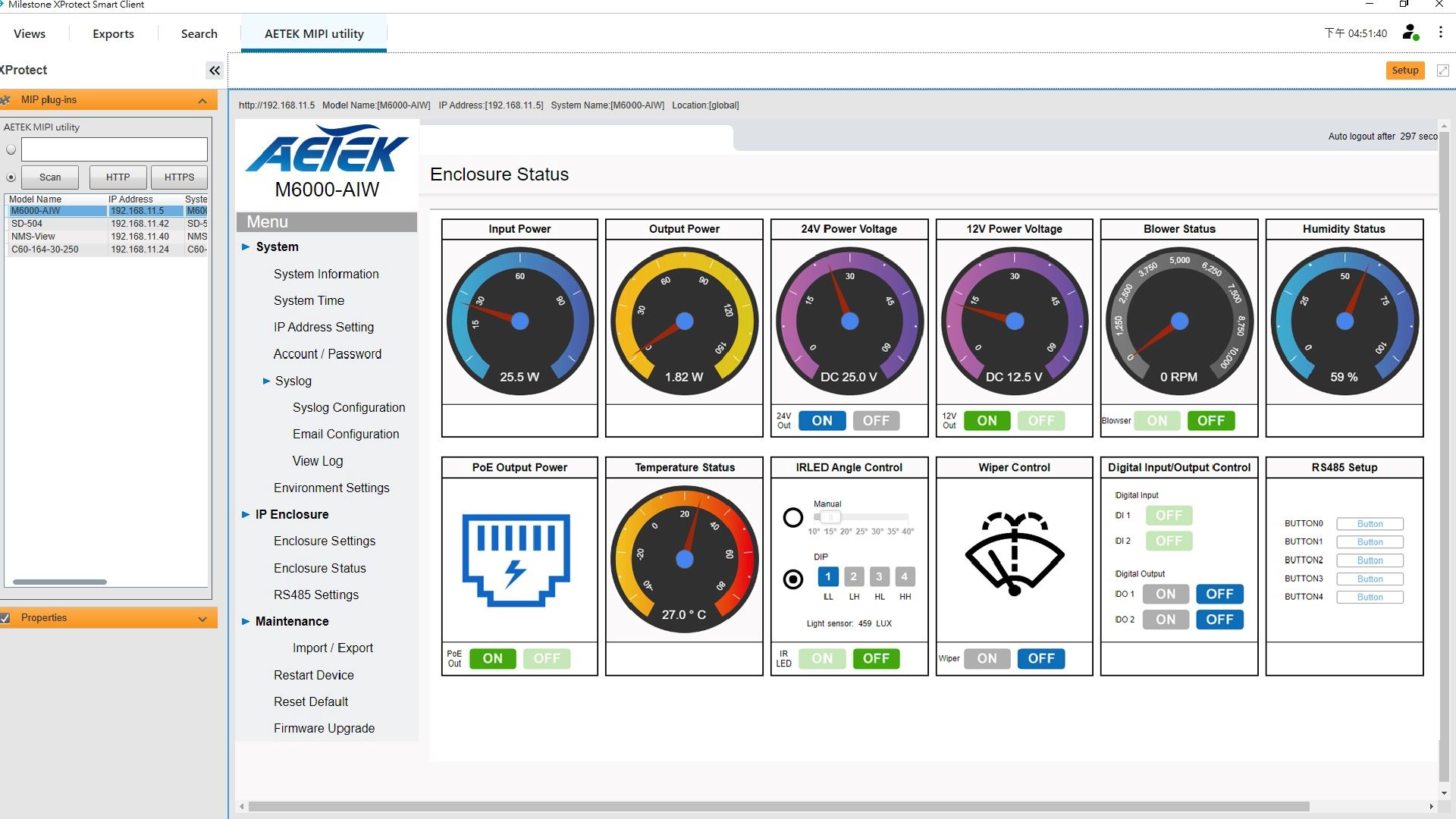Click the Scan button
This screenshot has height=819, width=1456.
[50, 177]
